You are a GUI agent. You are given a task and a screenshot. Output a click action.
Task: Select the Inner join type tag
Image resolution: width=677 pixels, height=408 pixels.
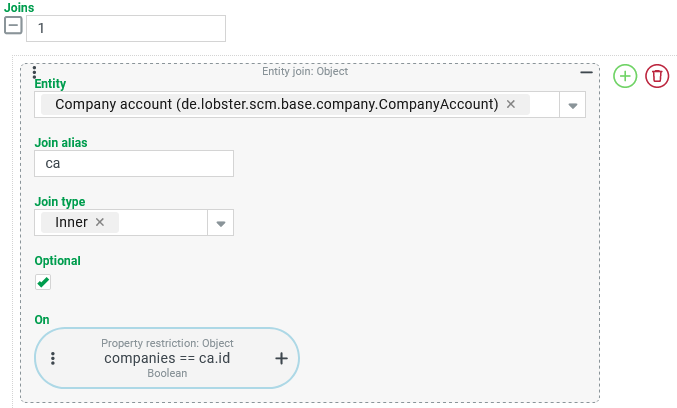(71, 222)
